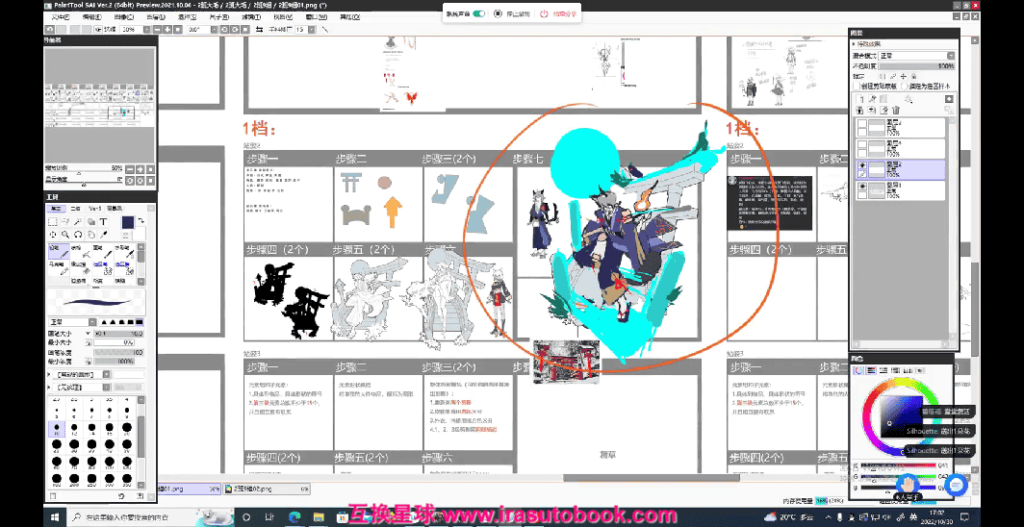The height and width of the screenshot is (527, 1024).
Task: Click the Navigator panel canvas thumbnail
Action: [99, 103]
